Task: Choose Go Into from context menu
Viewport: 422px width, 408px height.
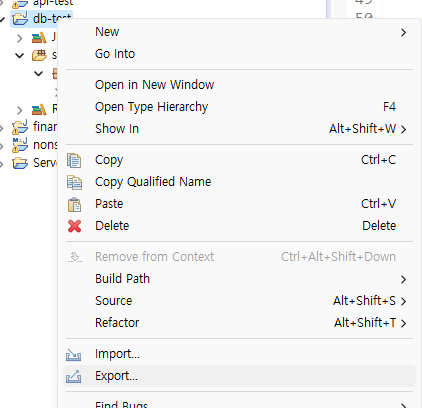Action: 239,54
